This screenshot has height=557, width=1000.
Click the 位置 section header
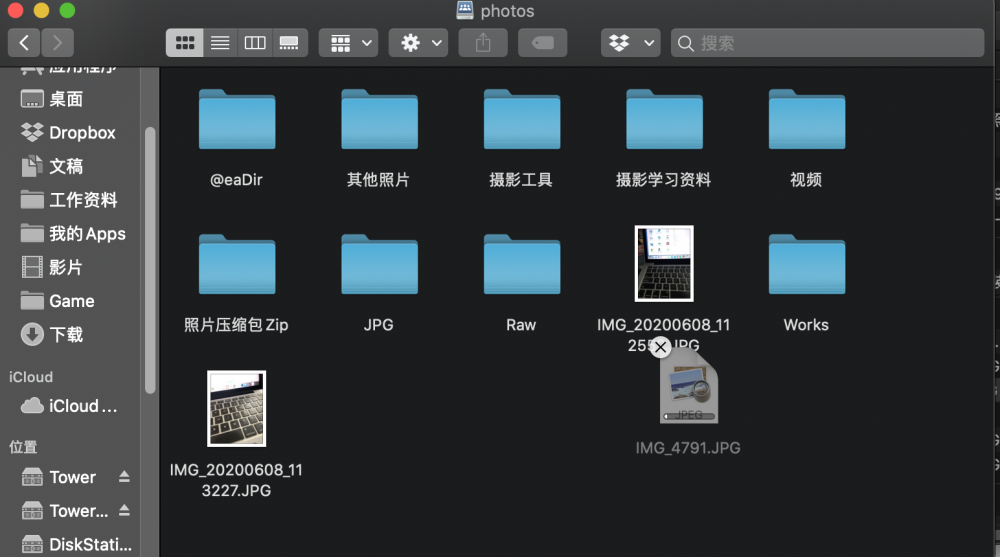point(23,447)
